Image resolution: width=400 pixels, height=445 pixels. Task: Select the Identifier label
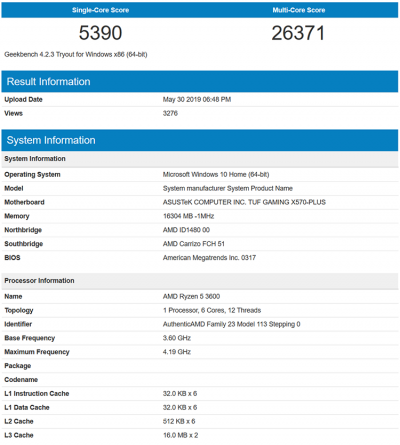[18, 324]
